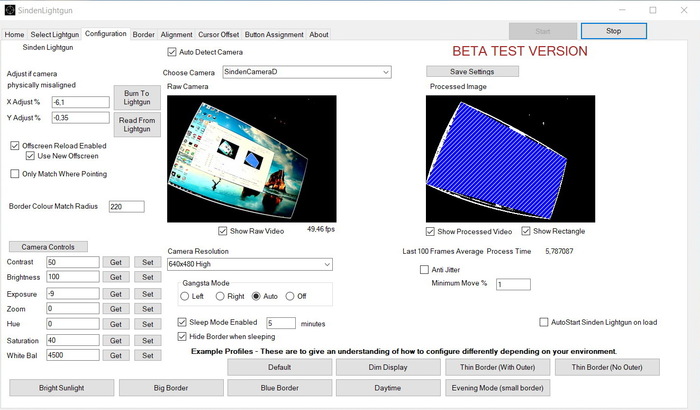Screen dimensions: 700x410
Task: Click Burn To Lightgun button
Action: (x=136, y=98)
